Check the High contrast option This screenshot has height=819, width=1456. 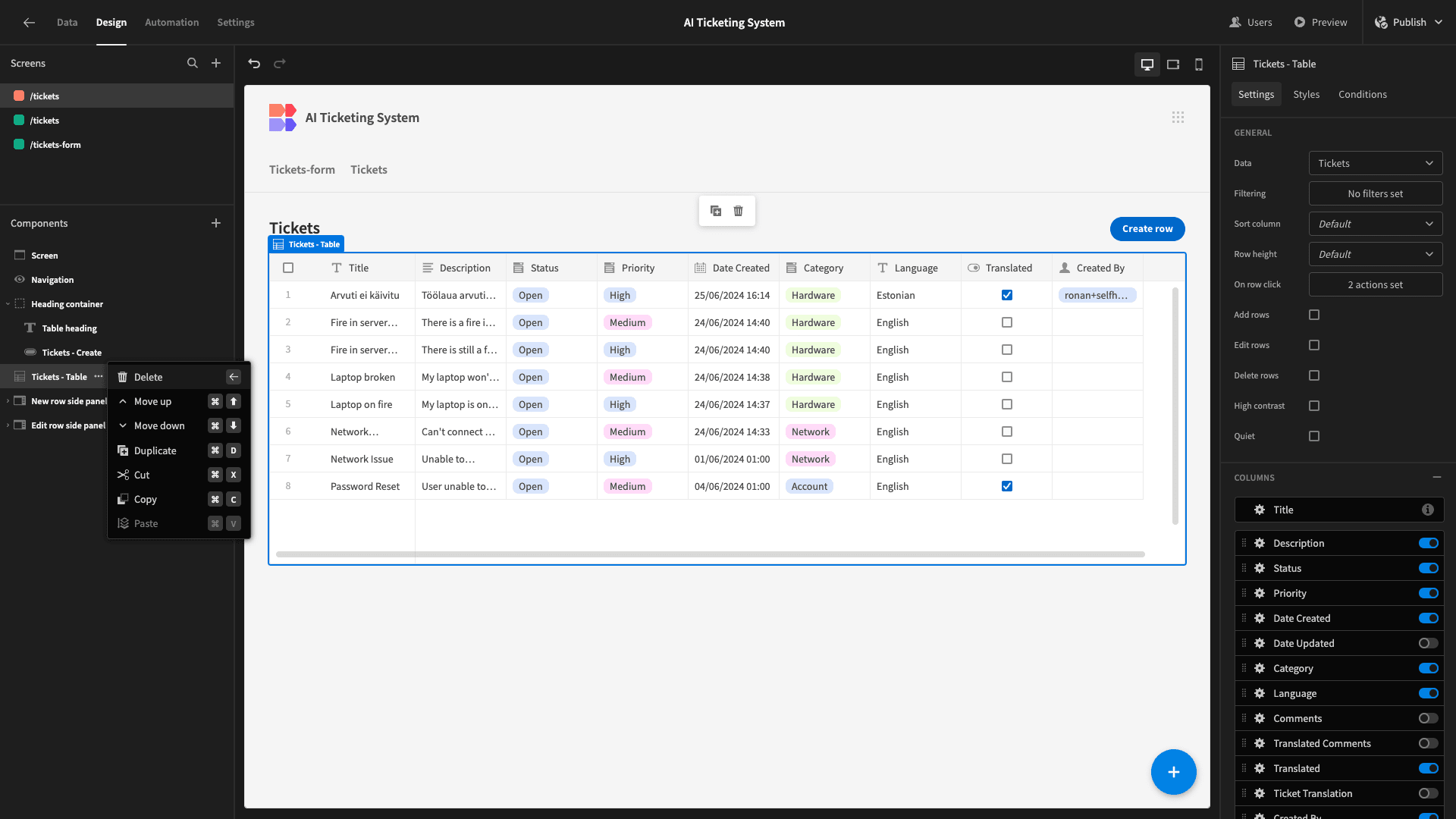click(x=1314, y=406)
